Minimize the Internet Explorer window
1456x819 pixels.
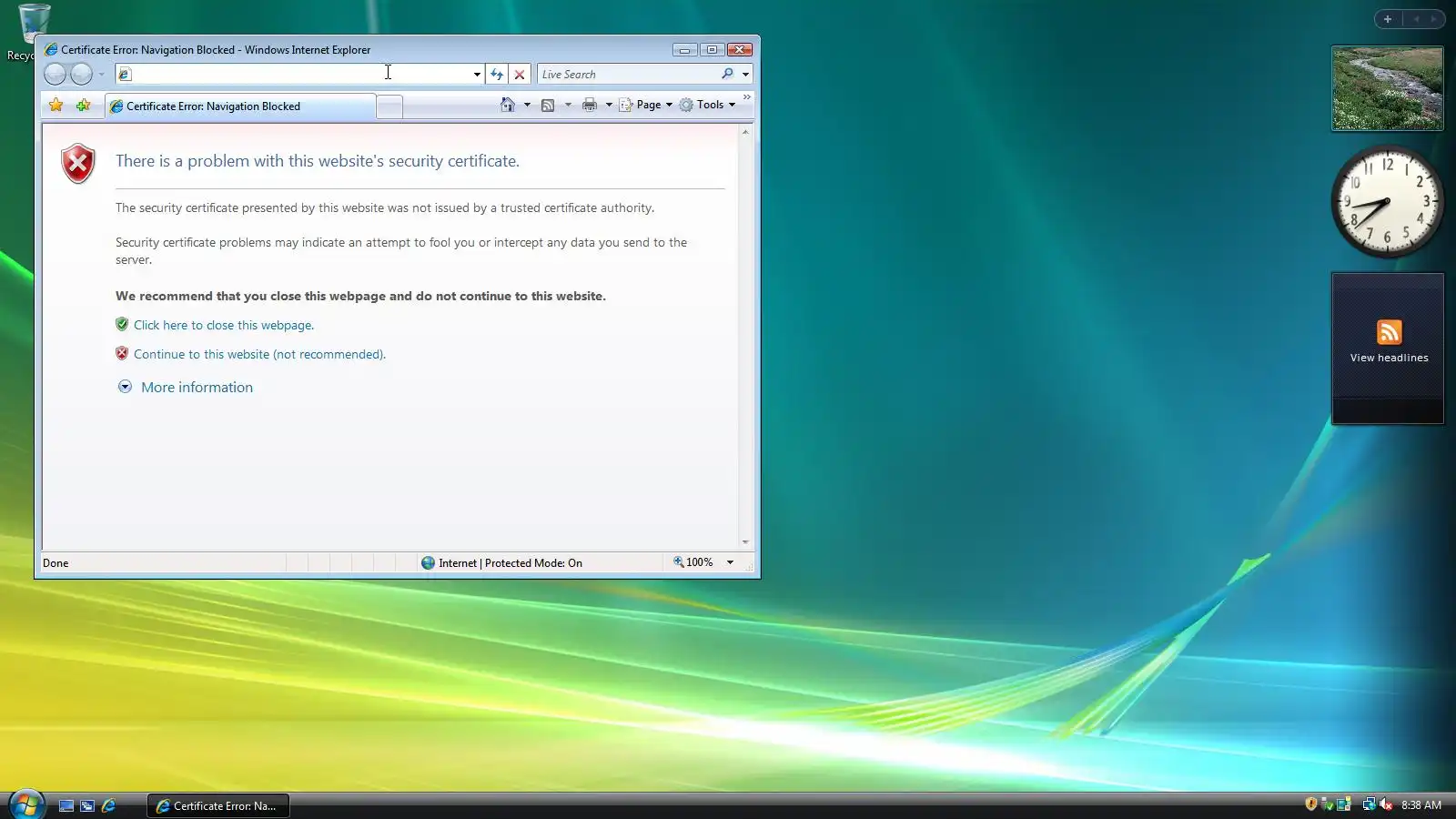click(684, 49)
